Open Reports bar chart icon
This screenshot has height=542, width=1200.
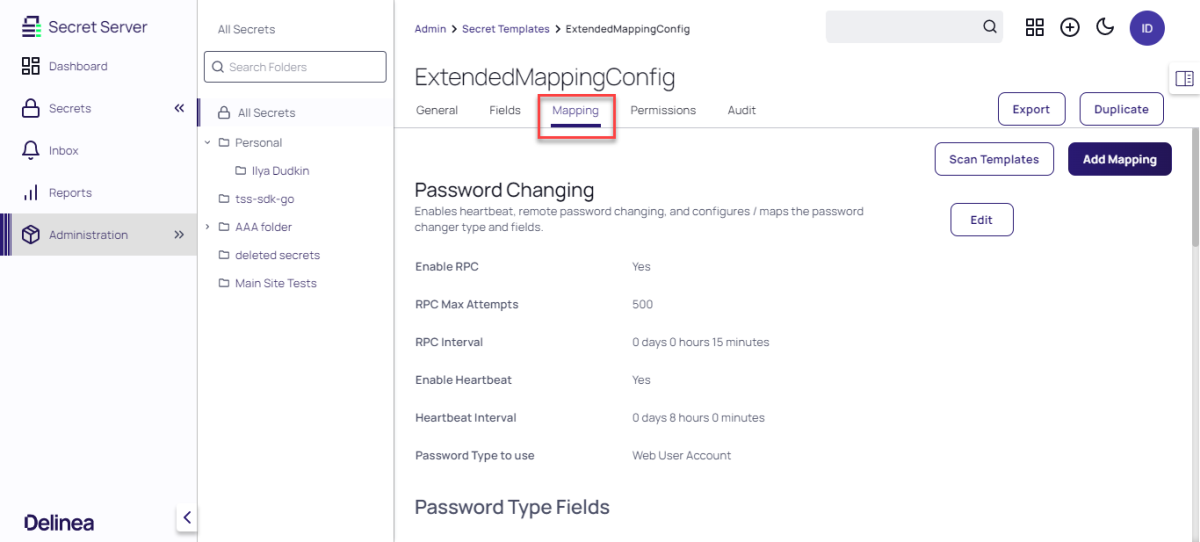[30, 192]
